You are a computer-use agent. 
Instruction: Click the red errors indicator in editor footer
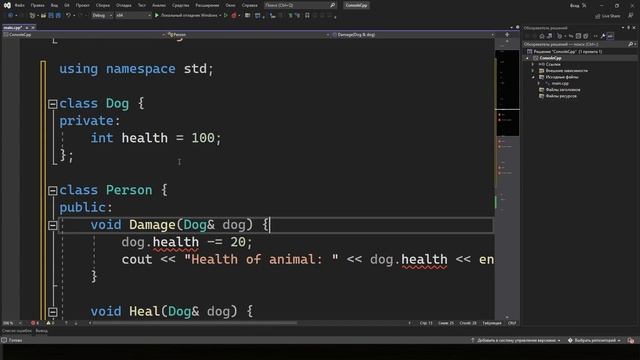point(35,323)
